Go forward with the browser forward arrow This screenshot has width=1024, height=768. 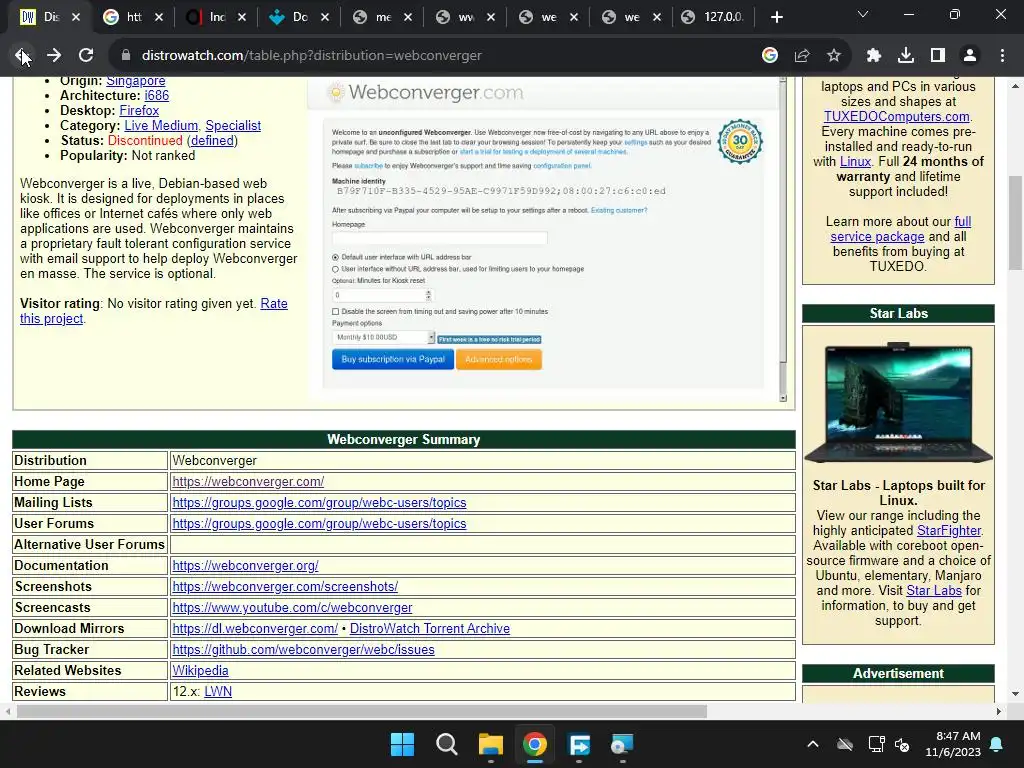[x=54, y=56]
